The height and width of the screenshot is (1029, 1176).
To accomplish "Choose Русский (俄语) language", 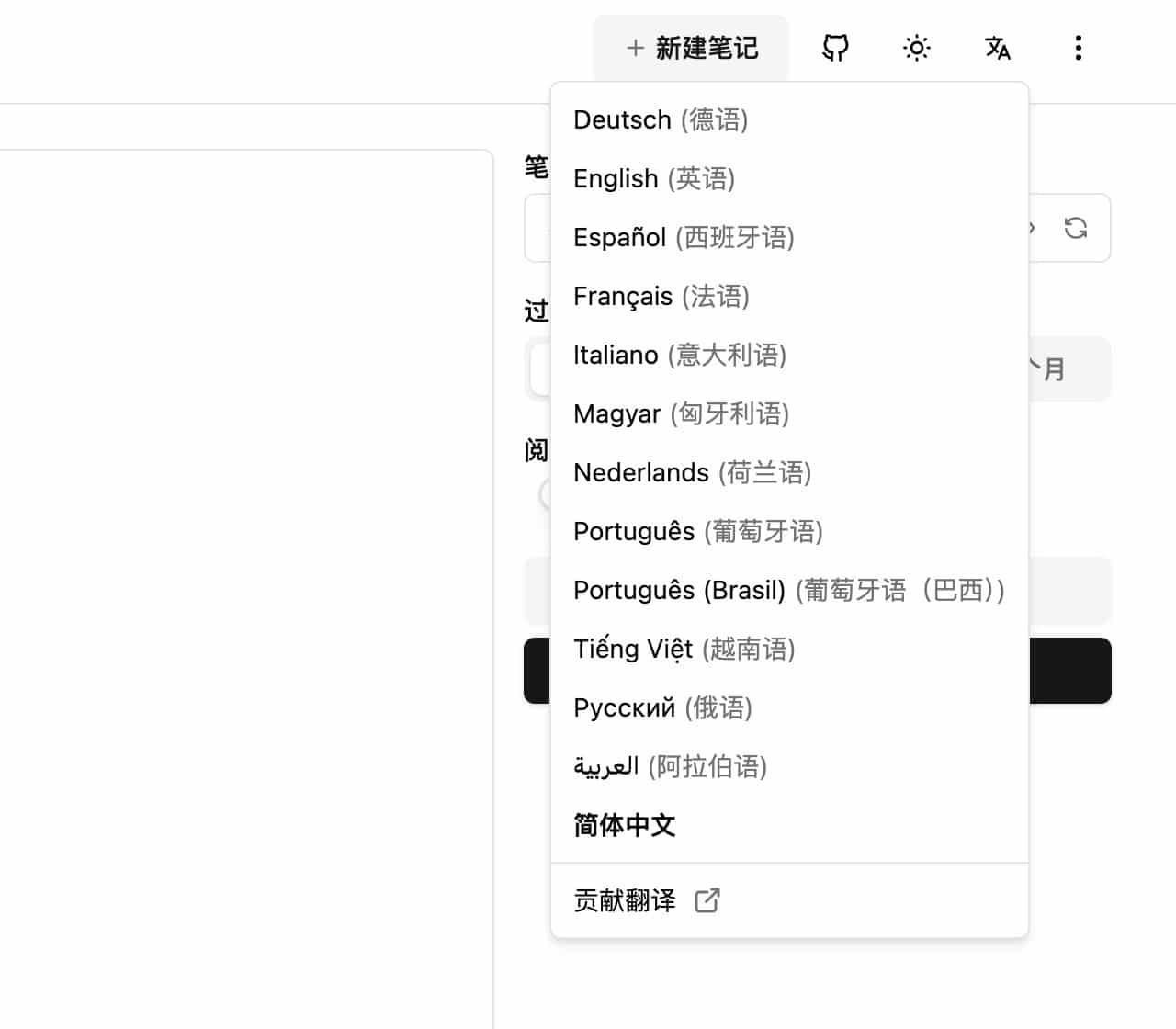I will click(789, 708).
